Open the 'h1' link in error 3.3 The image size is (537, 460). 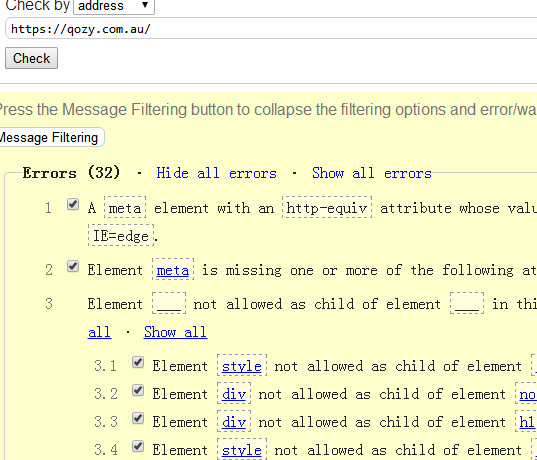coord(527,422)
